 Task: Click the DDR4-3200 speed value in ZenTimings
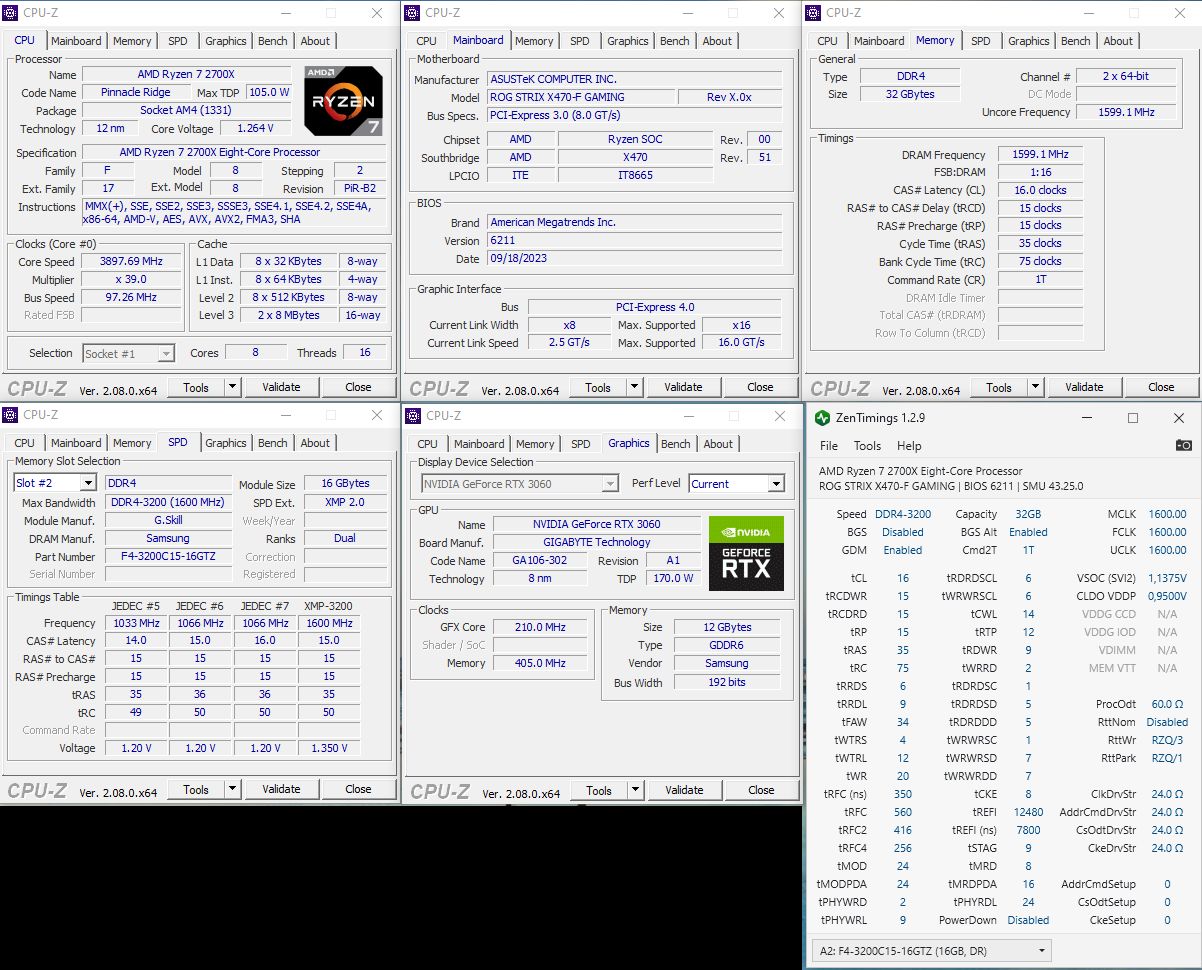coord(903,514)
